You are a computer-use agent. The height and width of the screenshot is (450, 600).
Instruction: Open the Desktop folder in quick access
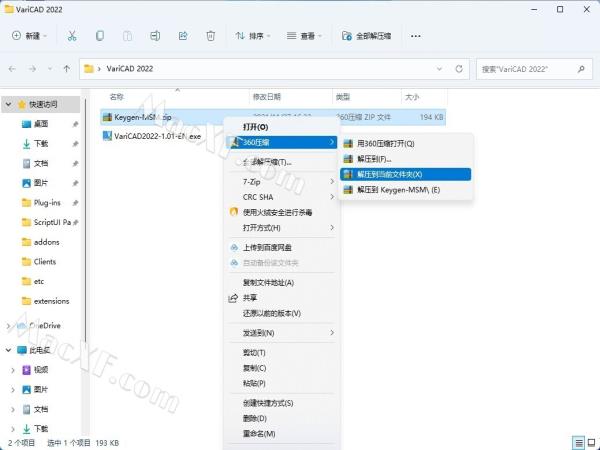click(41, 124)
